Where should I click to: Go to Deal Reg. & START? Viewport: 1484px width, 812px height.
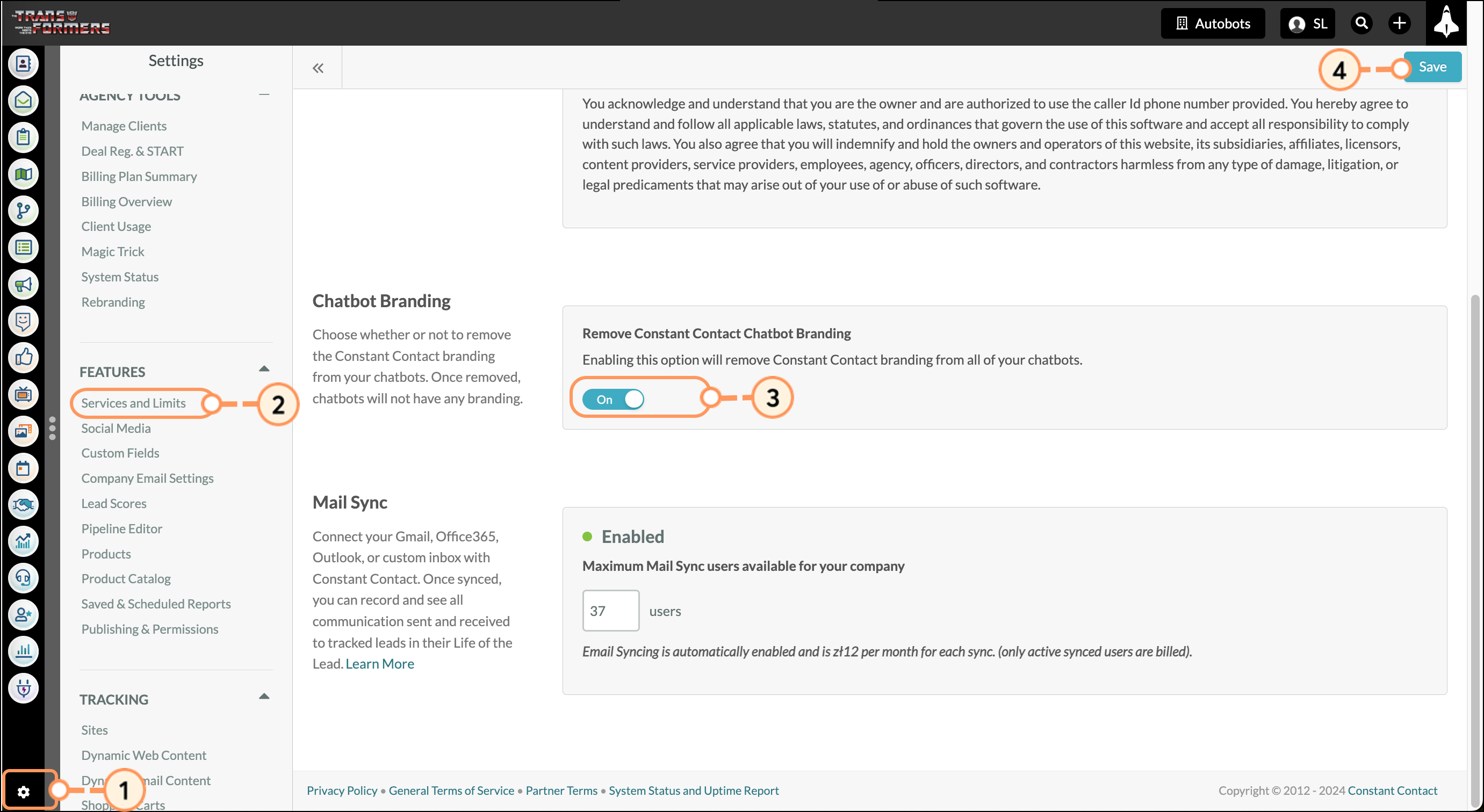point(133,151)
